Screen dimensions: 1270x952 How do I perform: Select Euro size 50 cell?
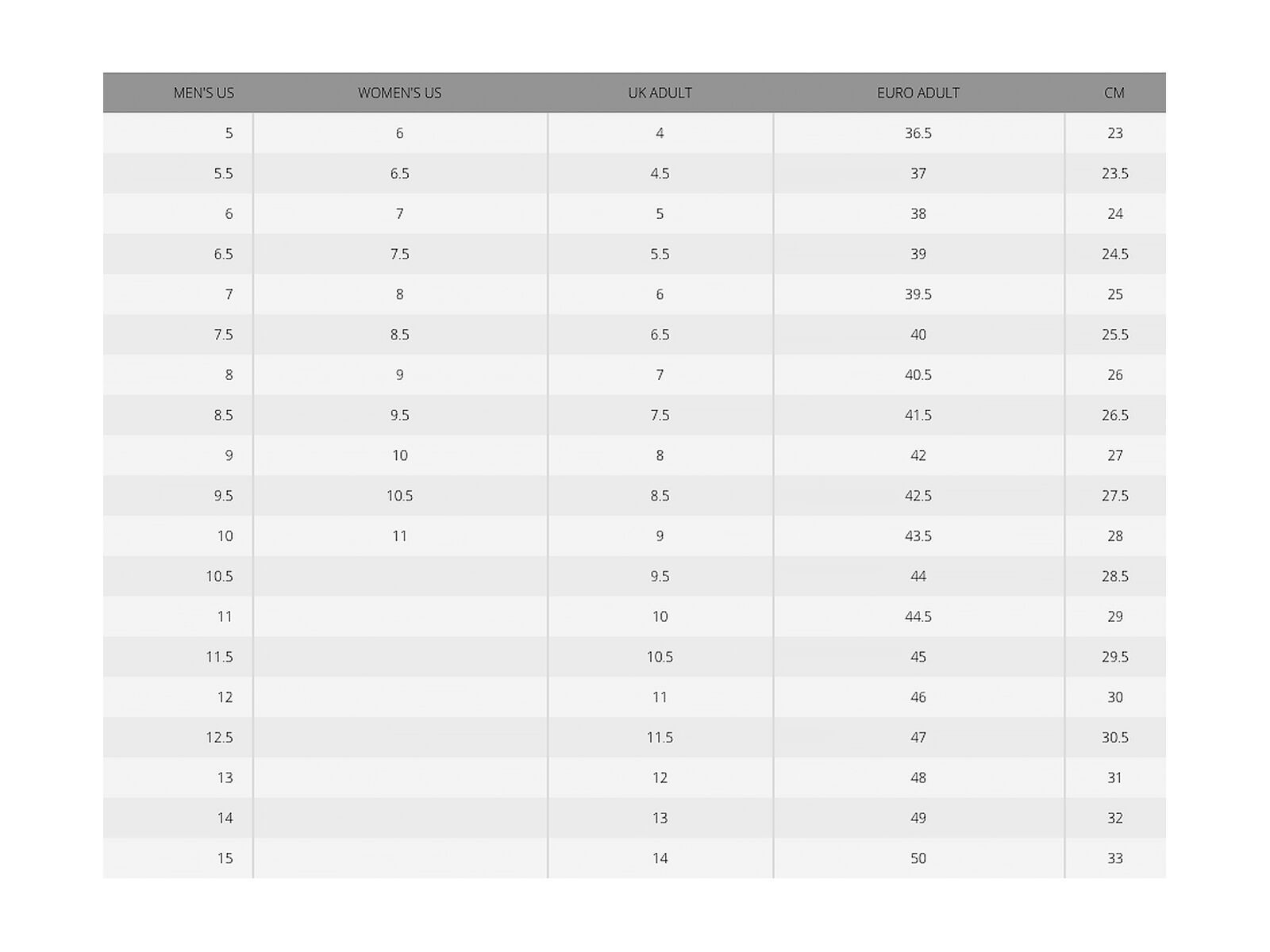tap(918, 858)
